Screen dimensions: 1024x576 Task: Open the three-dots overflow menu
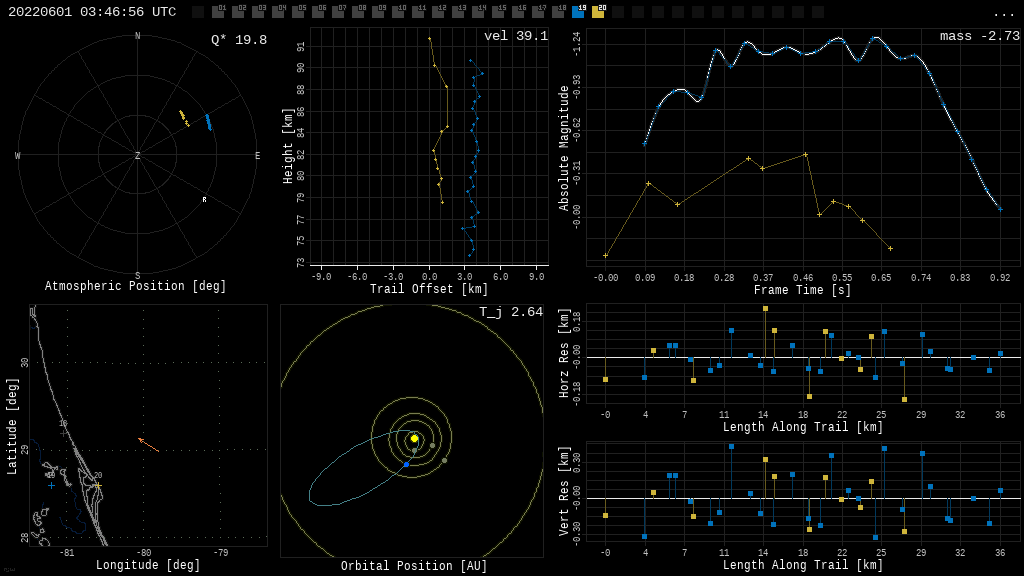pyautogui.click(x=1003, y=12)
